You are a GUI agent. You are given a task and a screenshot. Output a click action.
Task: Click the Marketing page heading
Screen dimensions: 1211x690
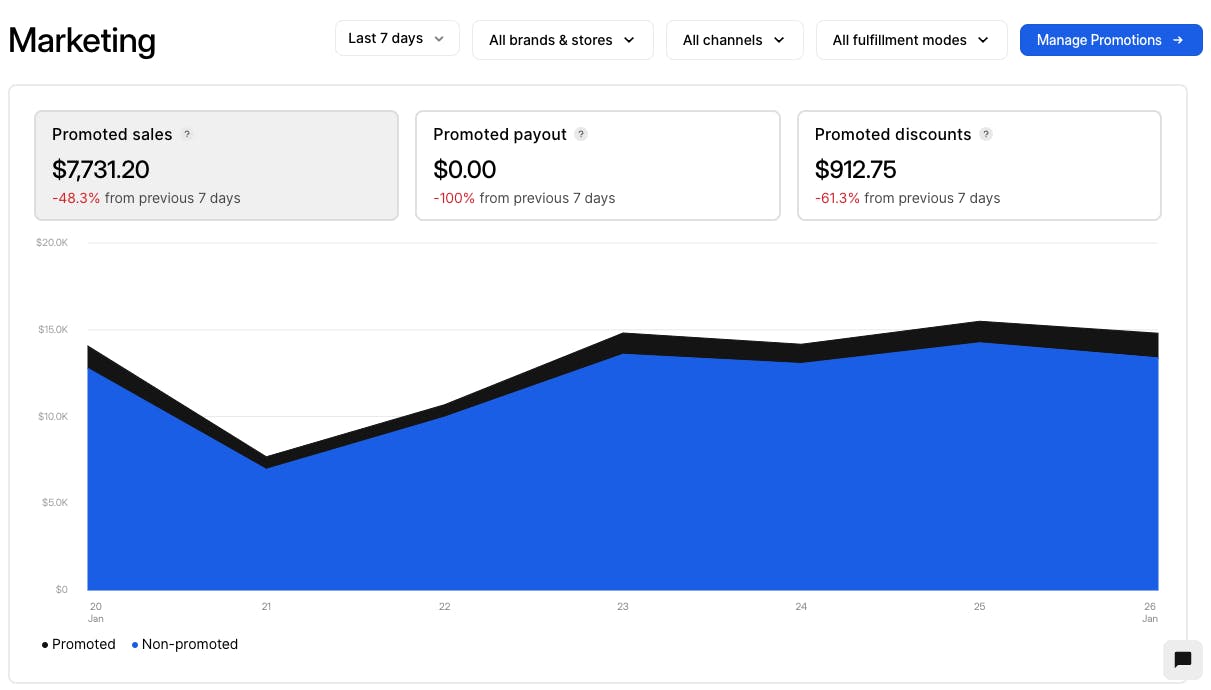pyautogui.click(x=82, y=40)
